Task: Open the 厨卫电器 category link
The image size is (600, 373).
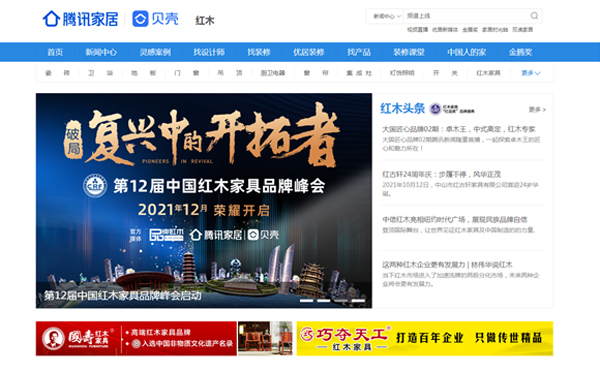Action: click(273, 73)
